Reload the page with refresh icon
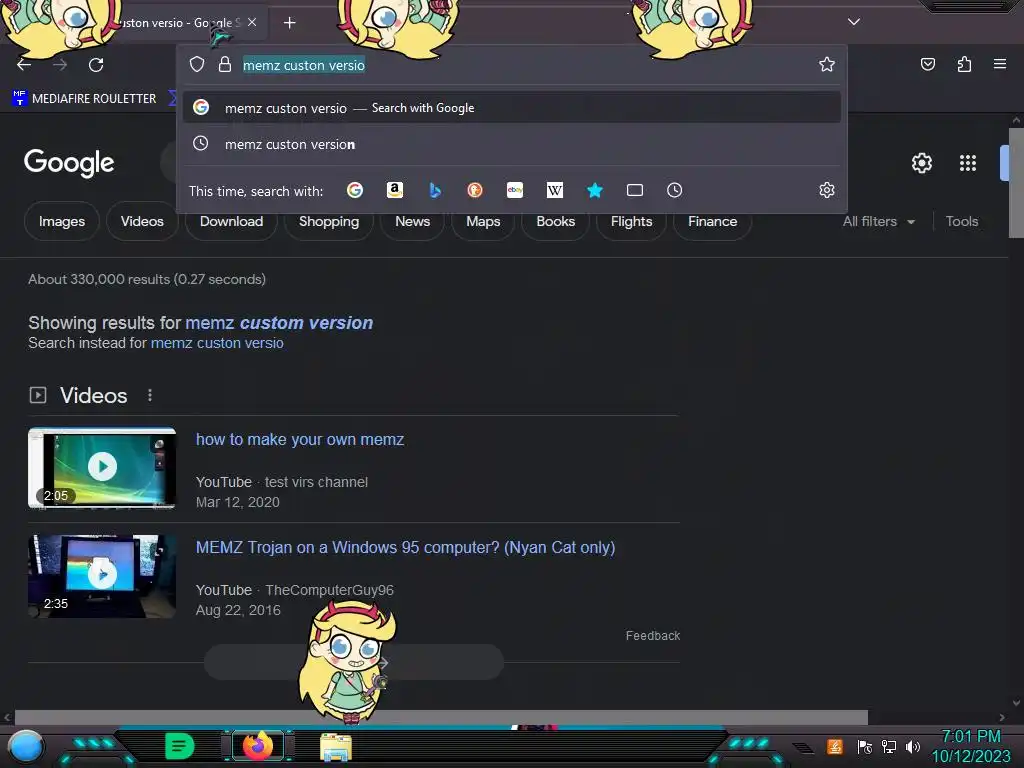 (96, 65)
